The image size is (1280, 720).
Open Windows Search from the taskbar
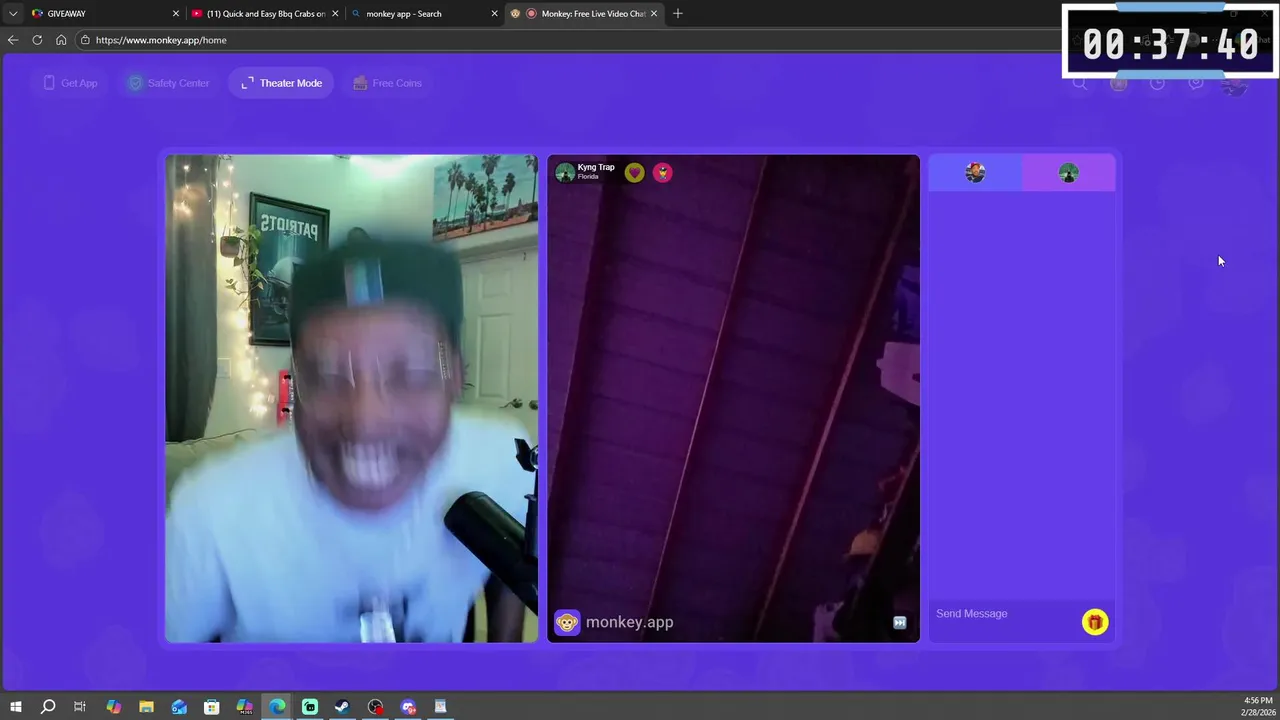click(47, 707)
